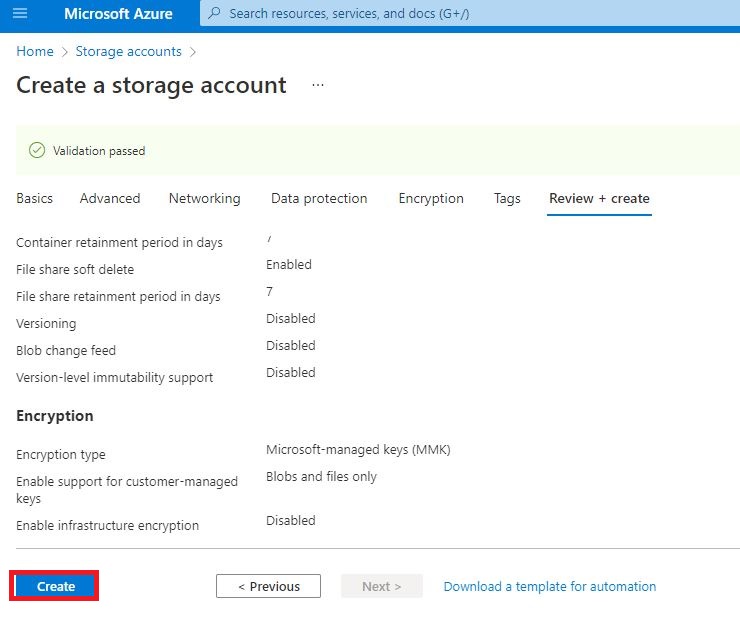Click the search magnifier icon
The image size is (740, 621).
pyautogui.click(x=215, y=14)
